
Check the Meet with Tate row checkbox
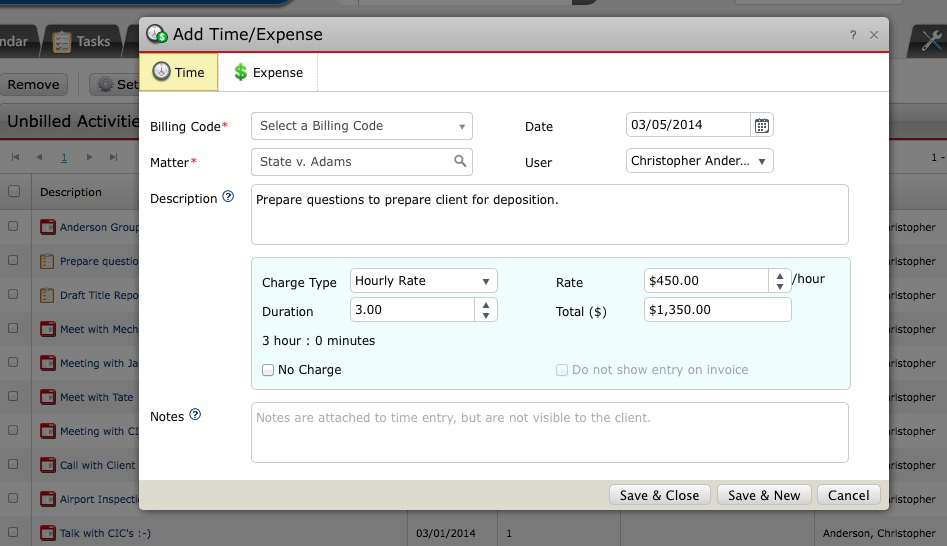point(14,397)
